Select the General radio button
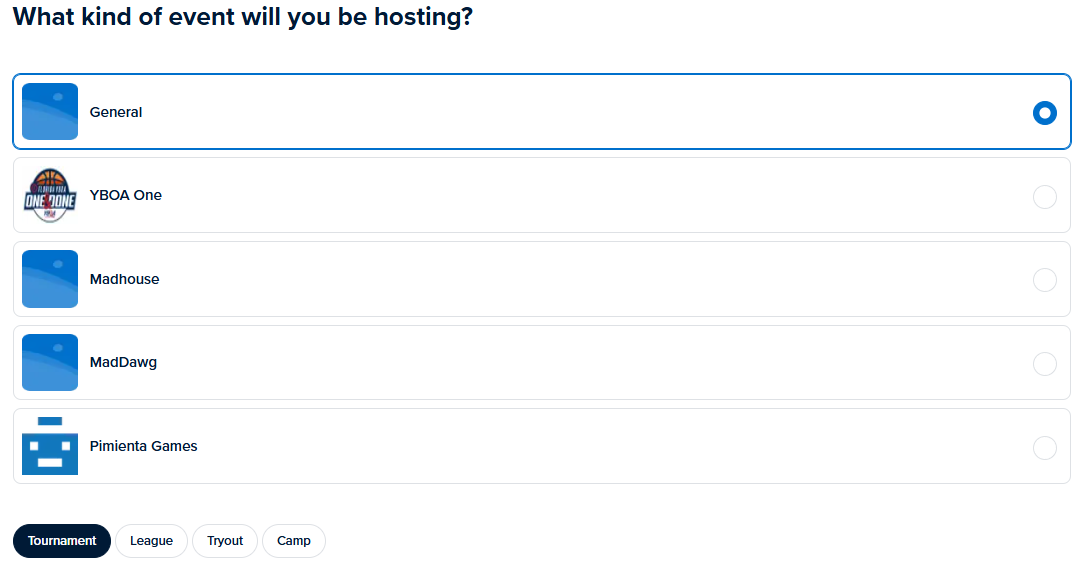The width and height of the screenshot is (1083, 565). pos(1044,113)
